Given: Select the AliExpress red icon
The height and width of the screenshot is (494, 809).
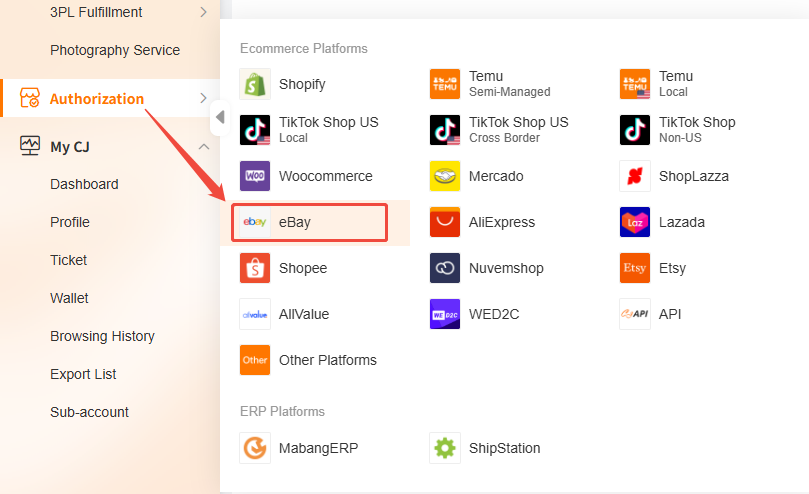Looking at the screenshot, I should pos(445,222).
